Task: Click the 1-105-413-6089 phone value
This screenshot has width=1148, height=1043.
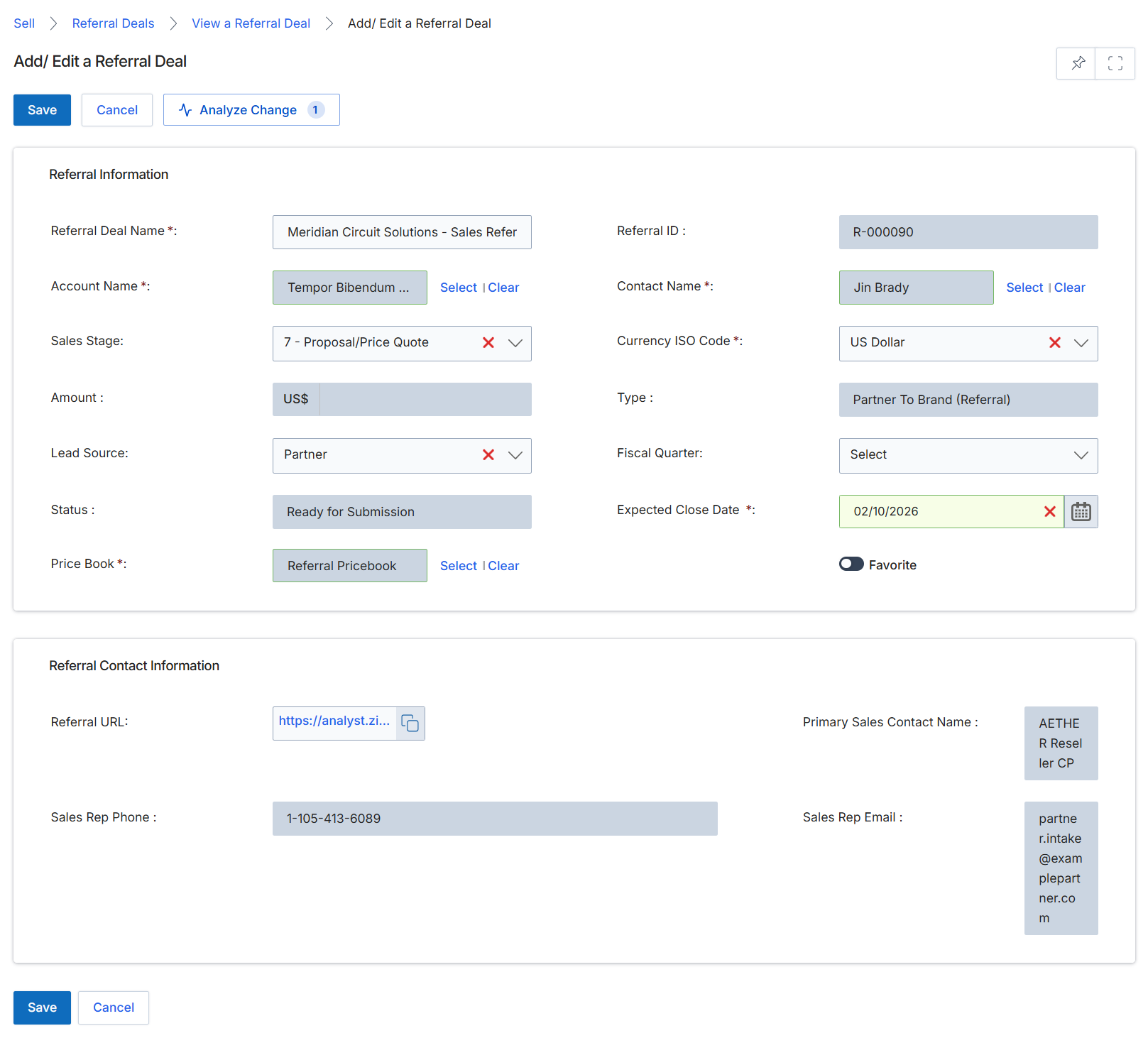Action: (495, 819)
